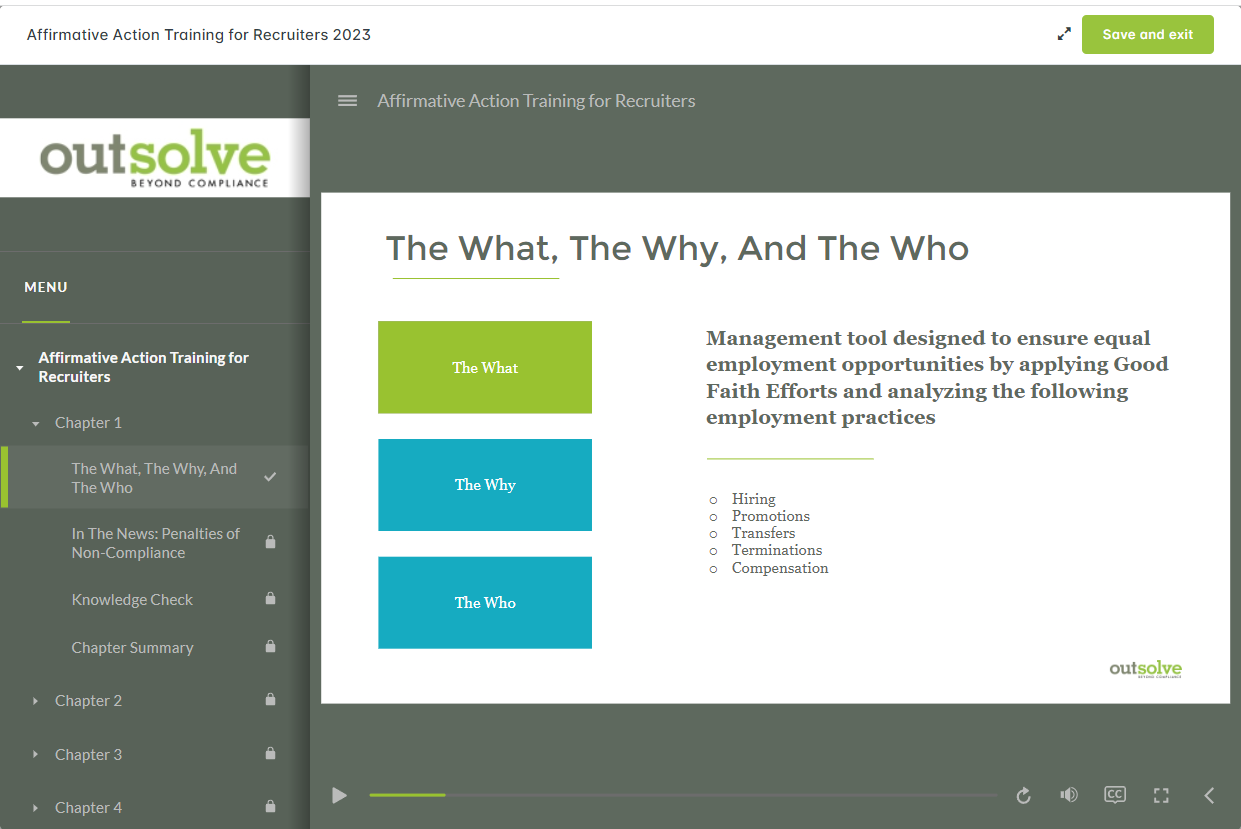Image resolution: width=1241 pixels, height=829 pixels.
Task: Select The Why blue box
Action: click(x=485, y=485)
